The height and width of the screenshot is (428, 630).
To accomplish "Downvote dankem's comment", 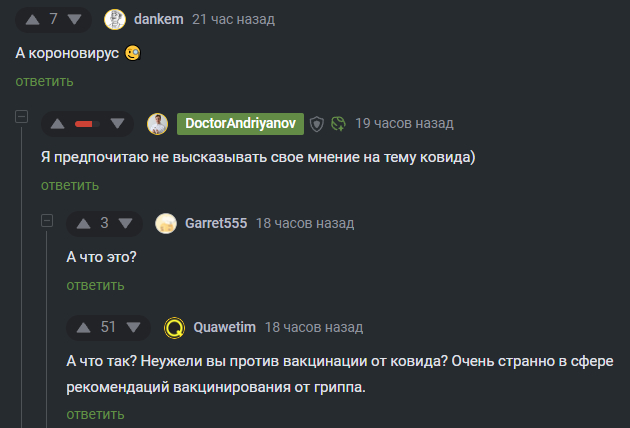I will click(x=76, y=19).
